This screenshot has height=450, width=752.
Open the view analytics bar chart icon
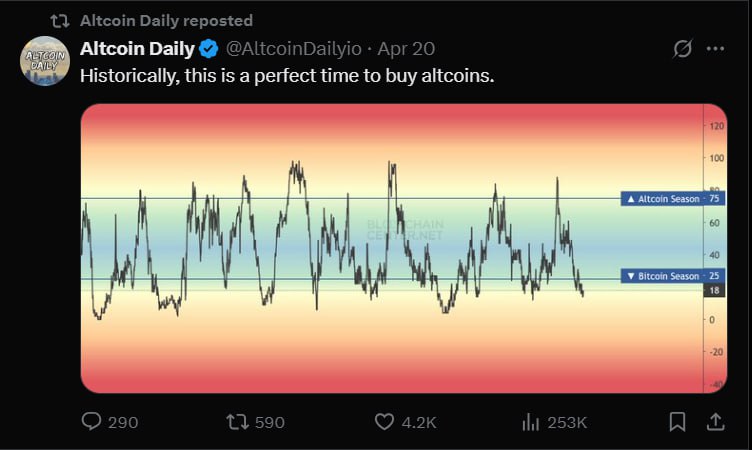click(x=530, y=422)
